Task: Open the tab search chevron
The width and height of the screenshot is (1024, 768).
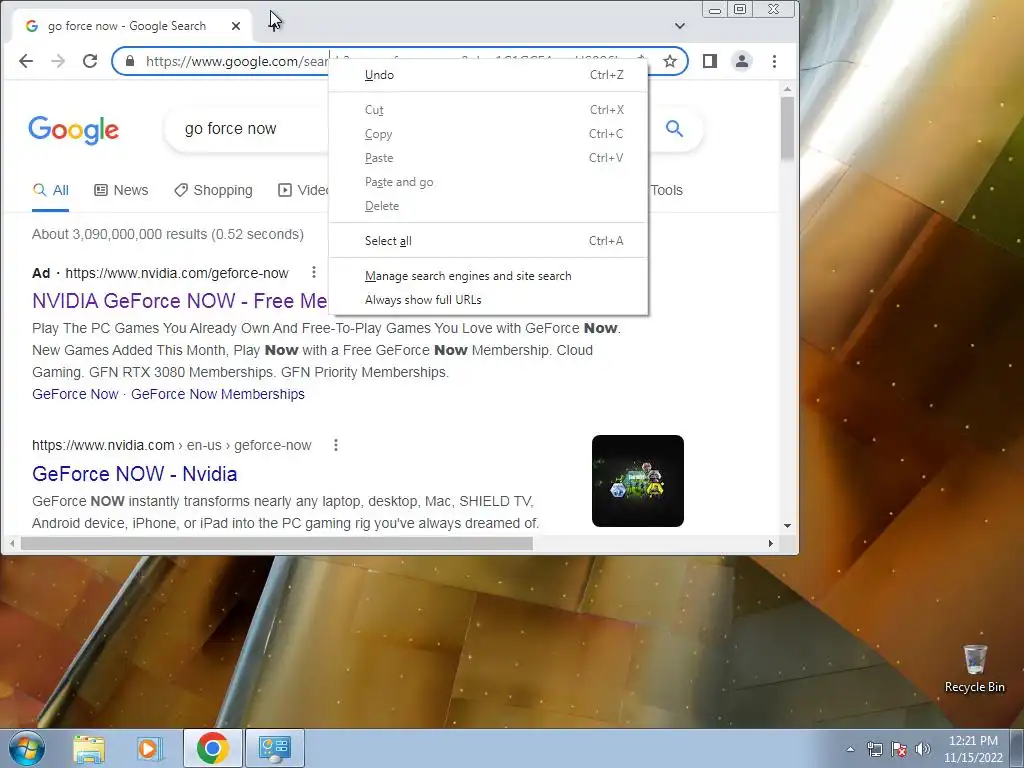Action: (x=680, y=26)
